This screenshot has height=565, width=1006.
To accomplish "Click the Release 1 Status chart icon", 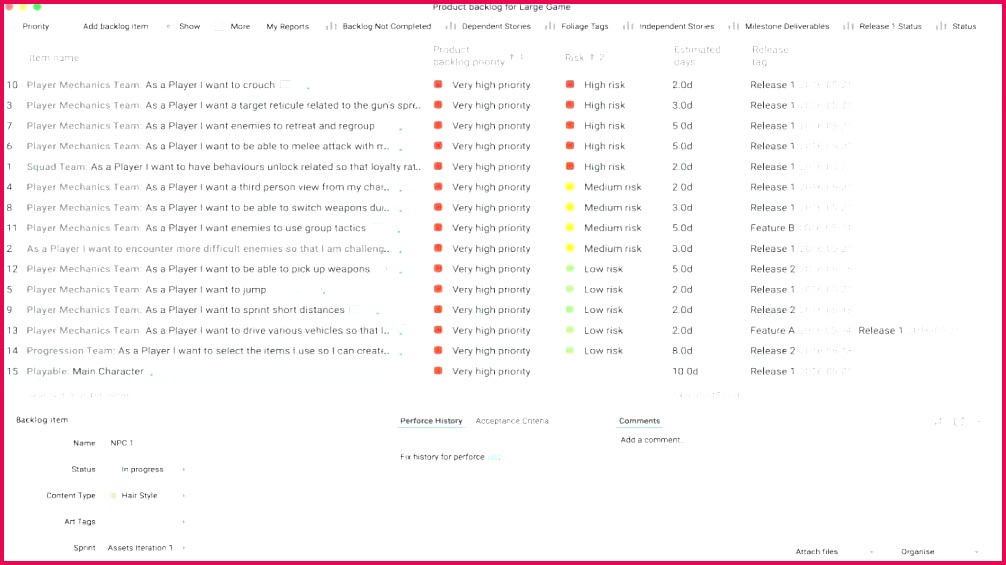I will (x=848, y=26).
